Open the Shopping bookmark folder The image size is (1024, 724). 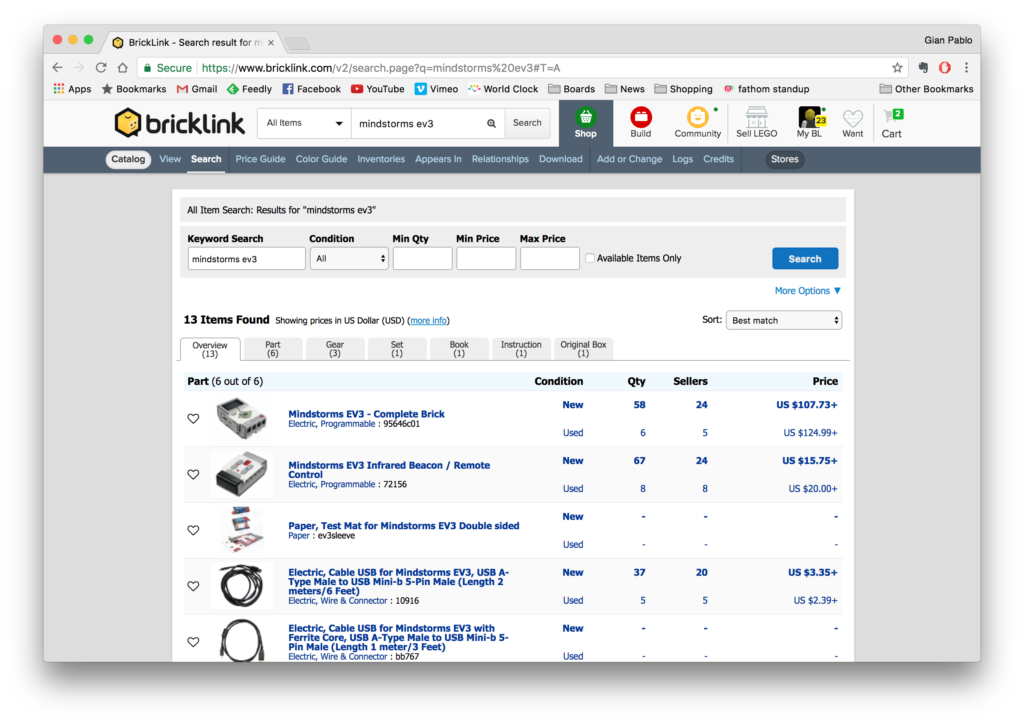684,89
